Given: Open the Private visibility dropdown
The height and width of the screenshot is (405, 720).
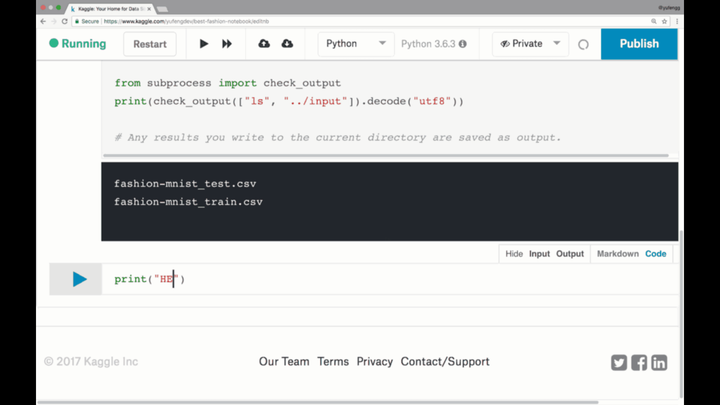Looking at the screenshot, I should click(530, 44).
